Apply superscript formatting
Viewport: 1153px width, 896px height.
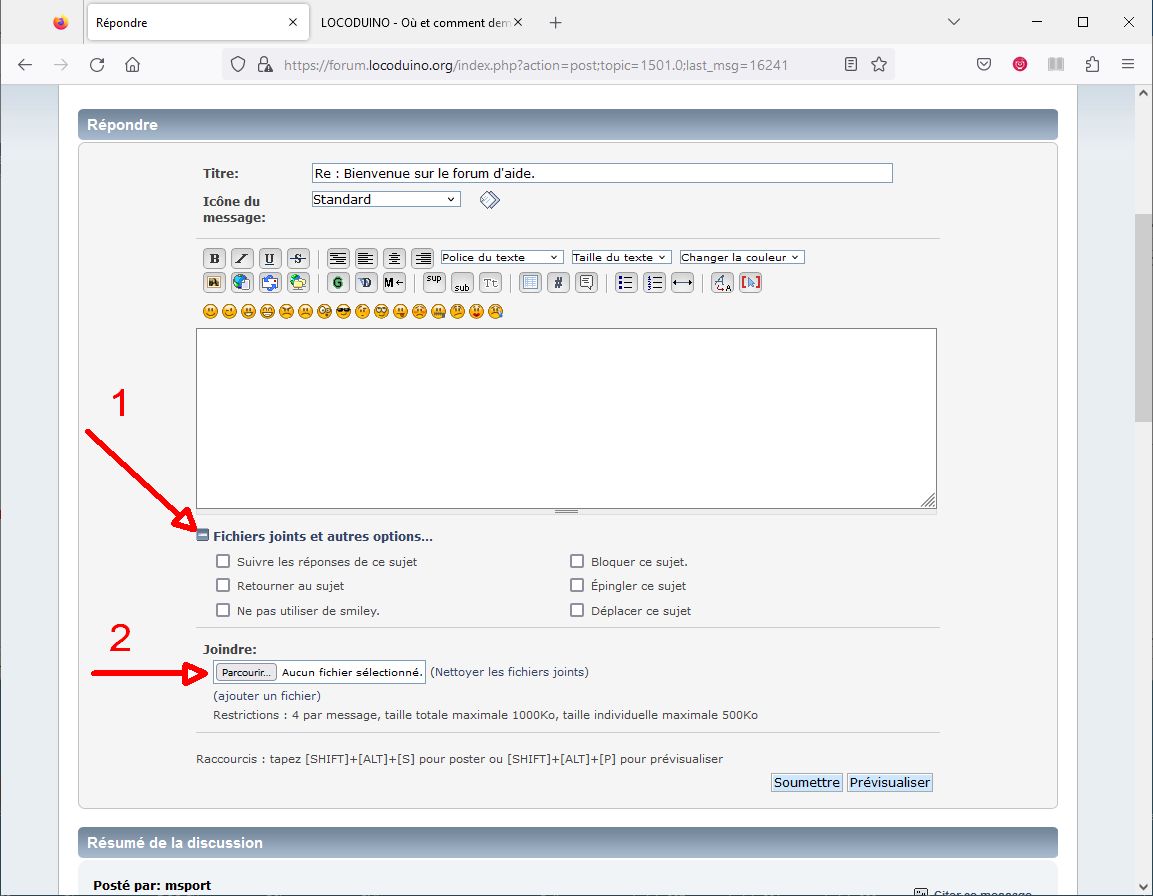click(x=434, y=282)
